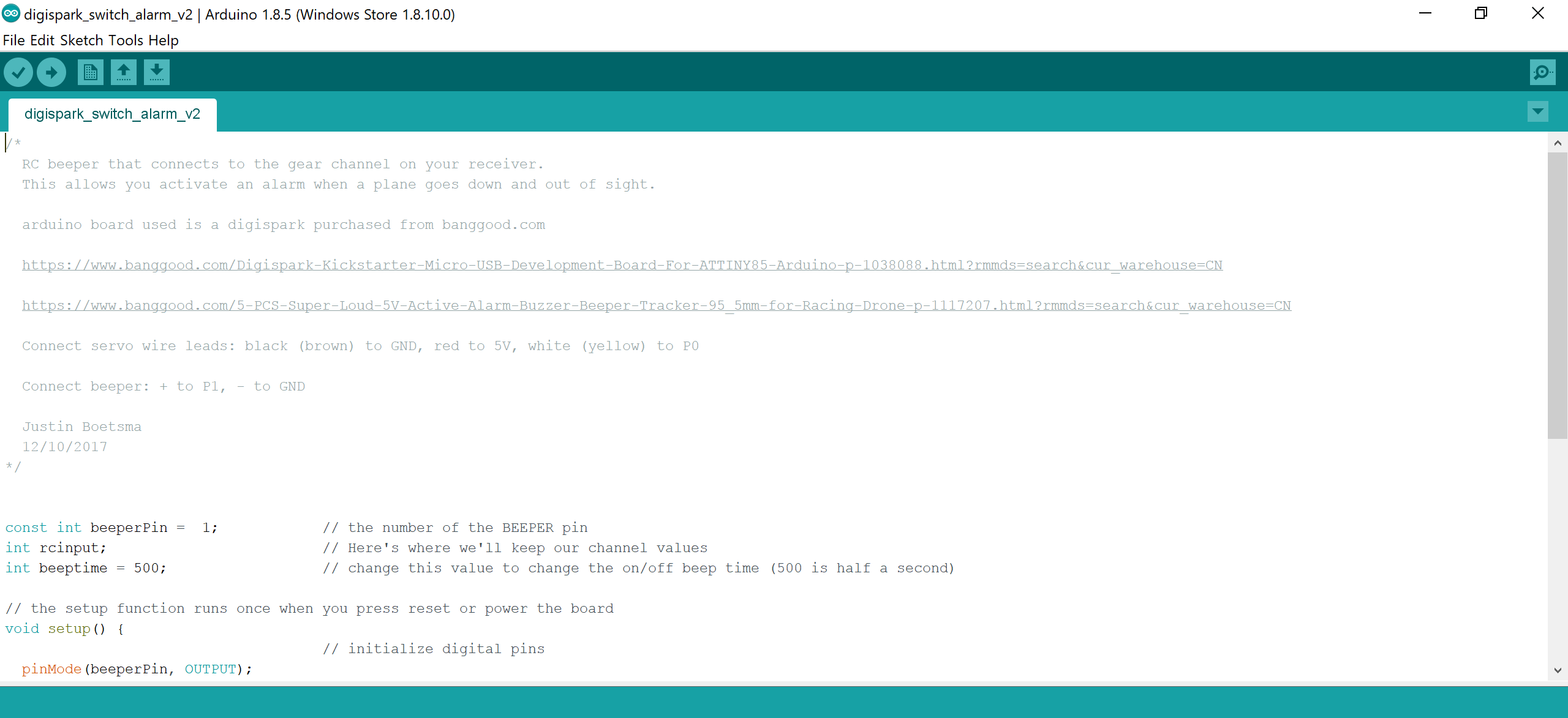Viewport: 1568px width, 718px height.
Task: Select the digispark_switch_alarm_v2 tab
Action: click(112, 114)
